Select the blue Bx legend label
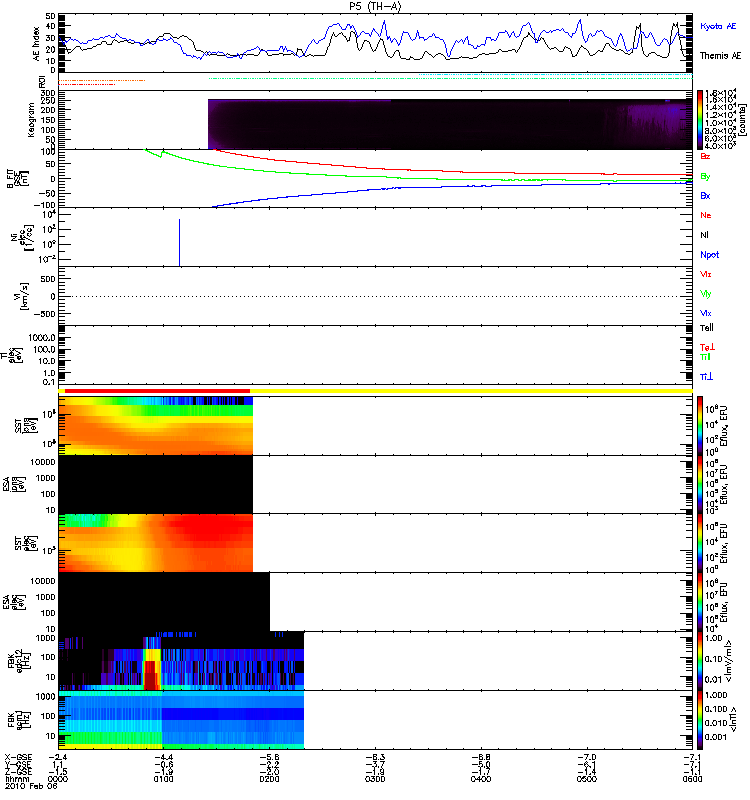 tap(705, 195)
